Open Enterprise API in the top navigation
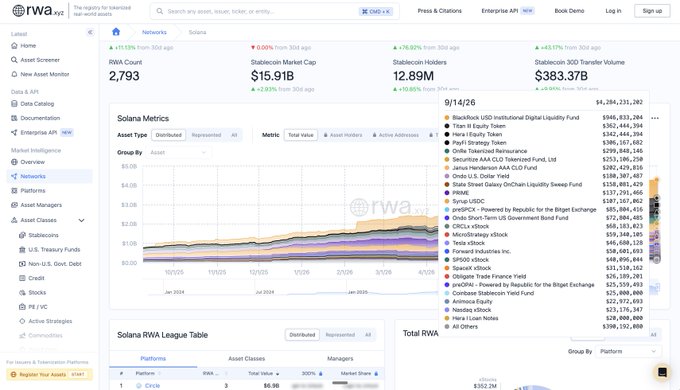Viewport: 680px width, 390px height. pos(507,11)
